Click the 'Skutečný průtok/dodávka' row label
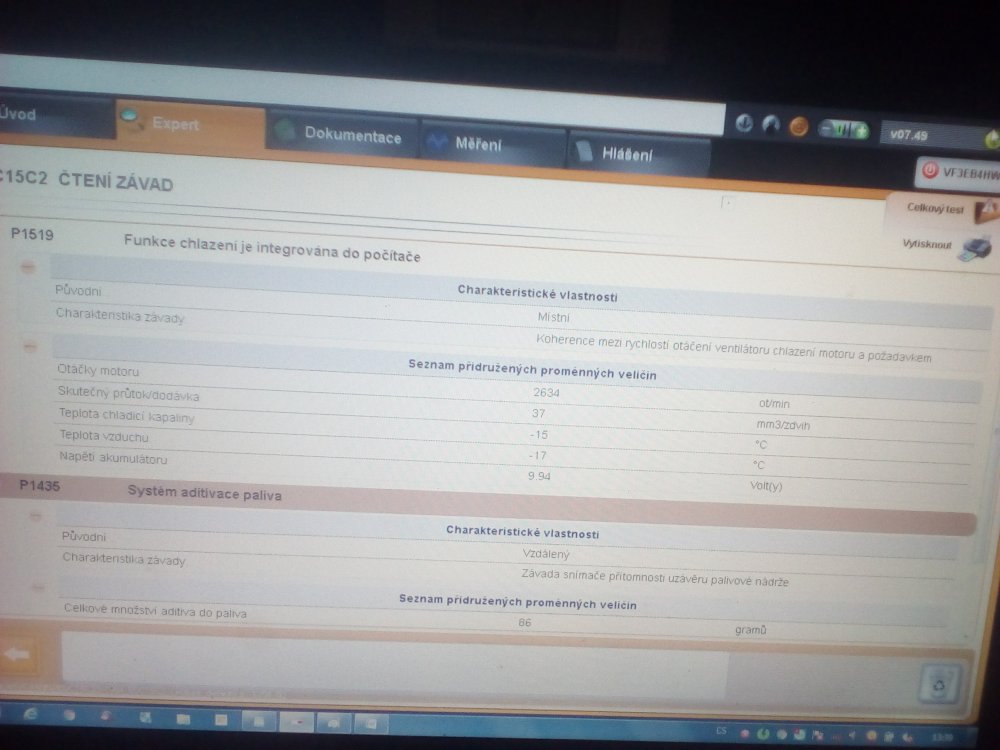 [128, 394]
